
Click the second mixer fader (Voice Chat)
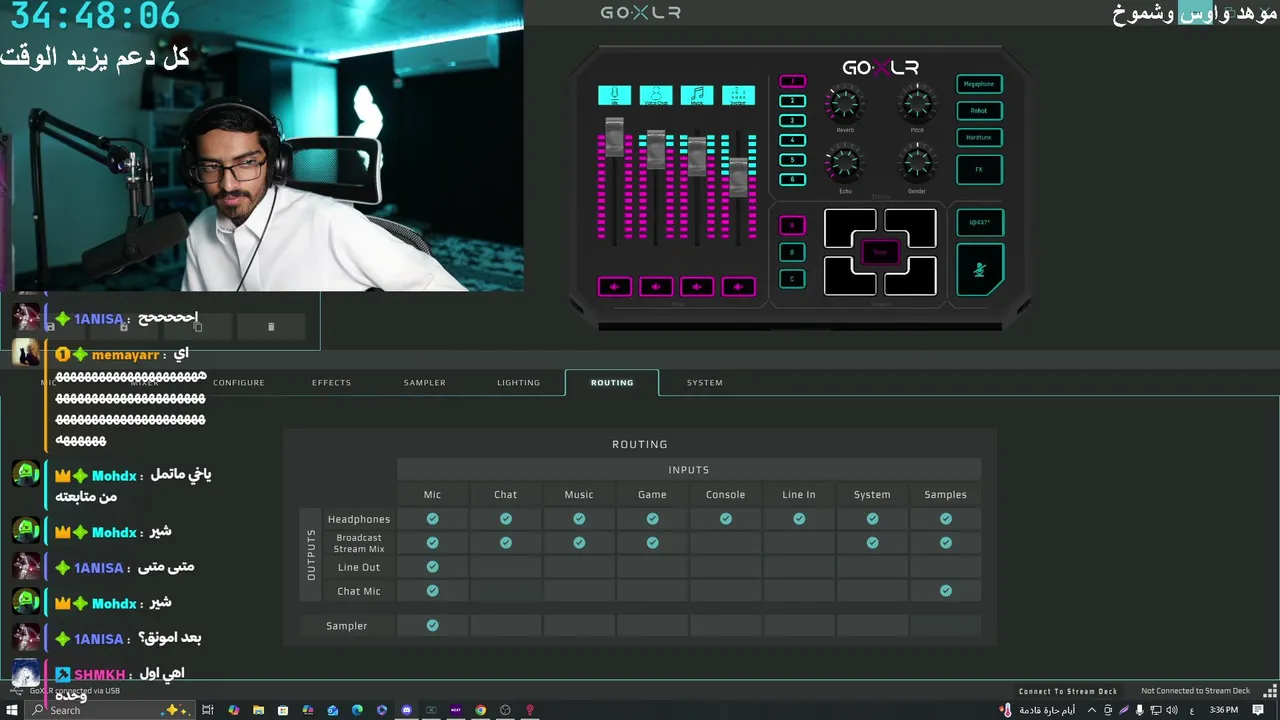[x=656, y=150]
